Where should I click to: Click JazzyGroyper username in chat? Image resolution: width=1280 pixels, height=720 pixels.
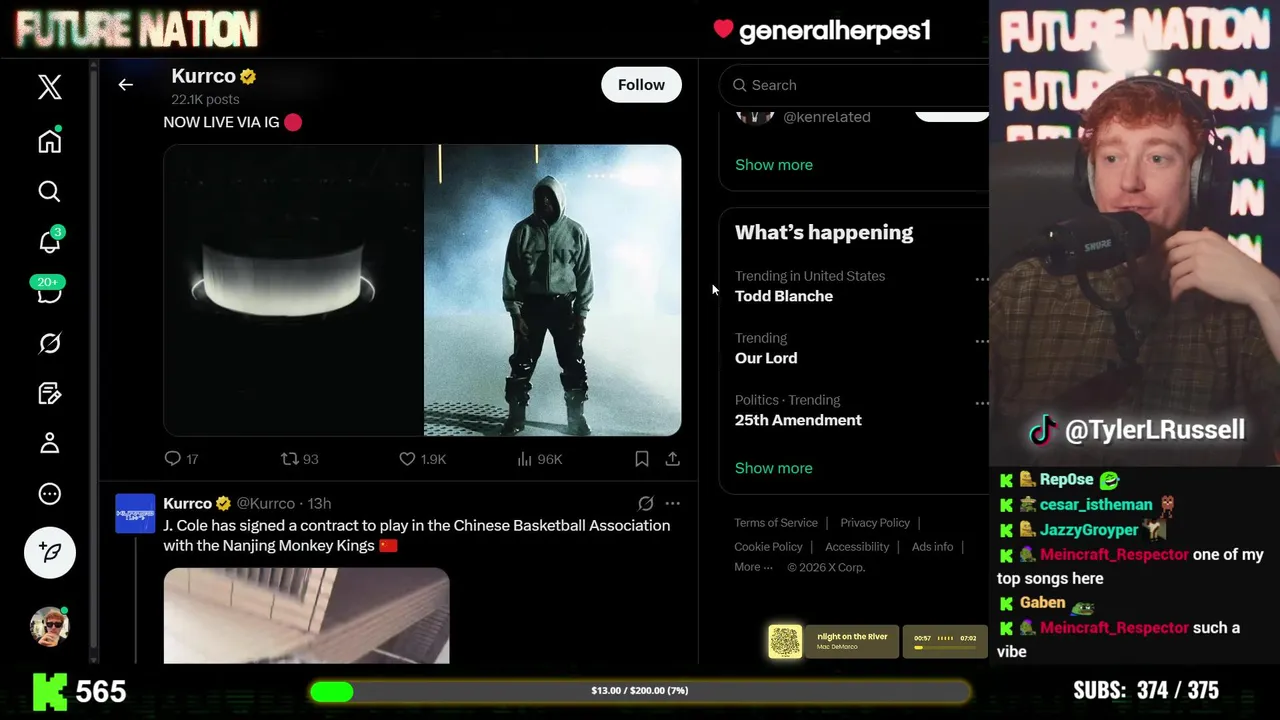(x=1089, y=530)
